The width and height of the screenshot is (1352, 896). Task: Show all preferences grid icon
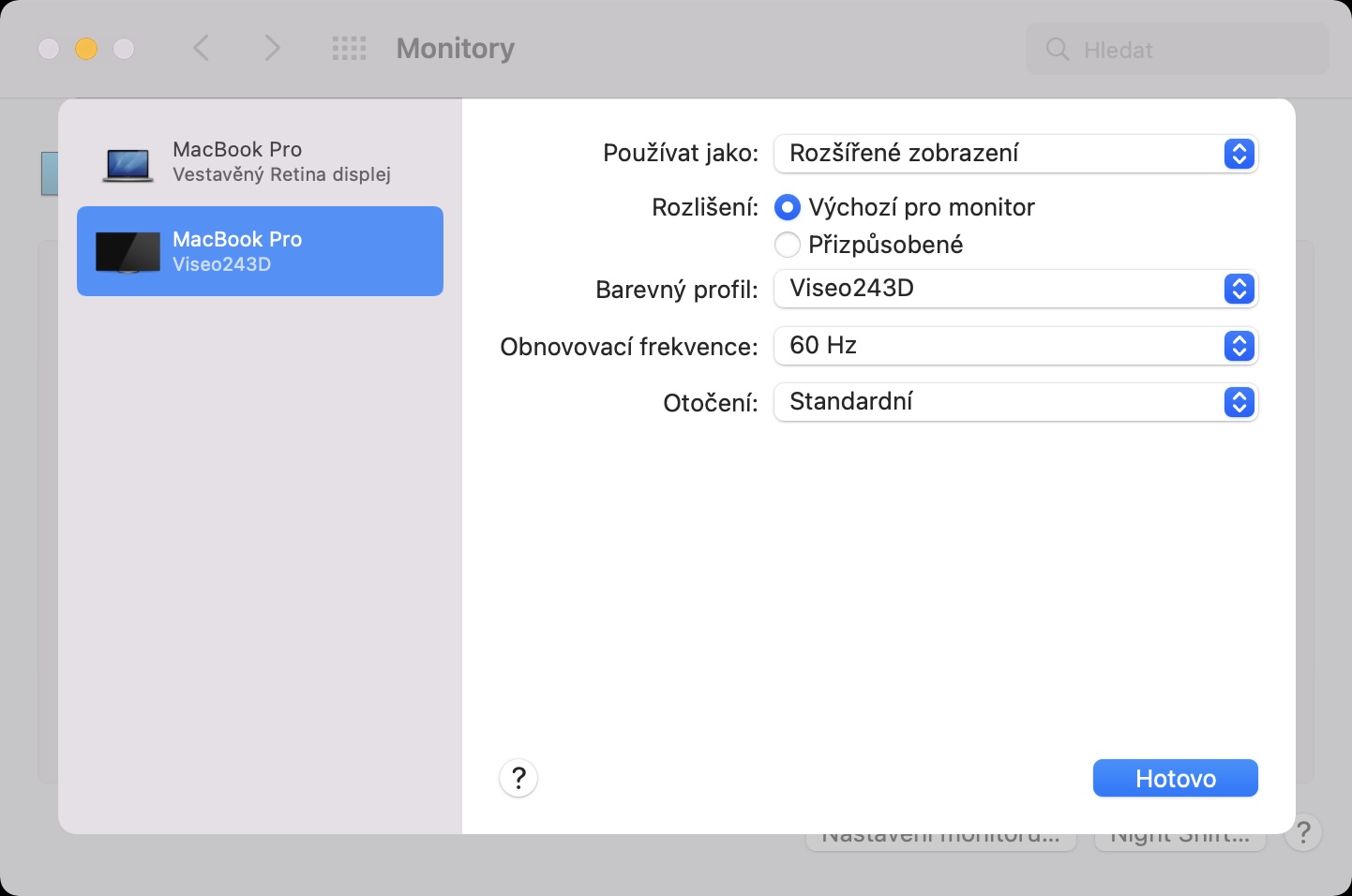tap(349, 49)
